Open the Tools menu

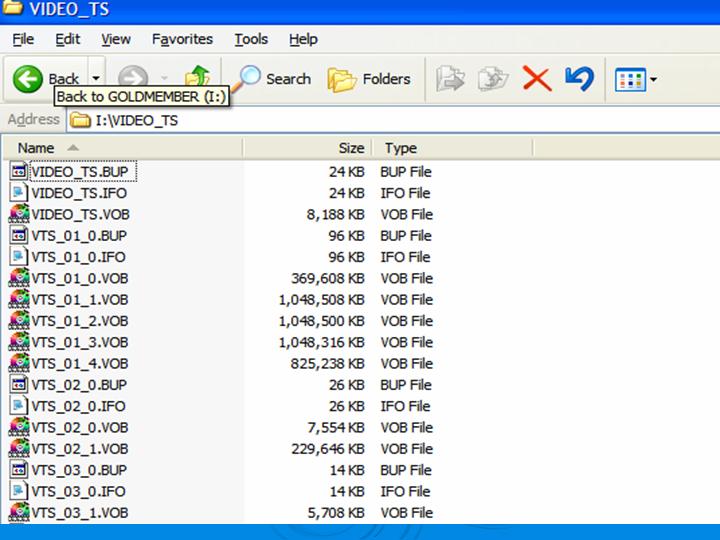tap(251, 39)
